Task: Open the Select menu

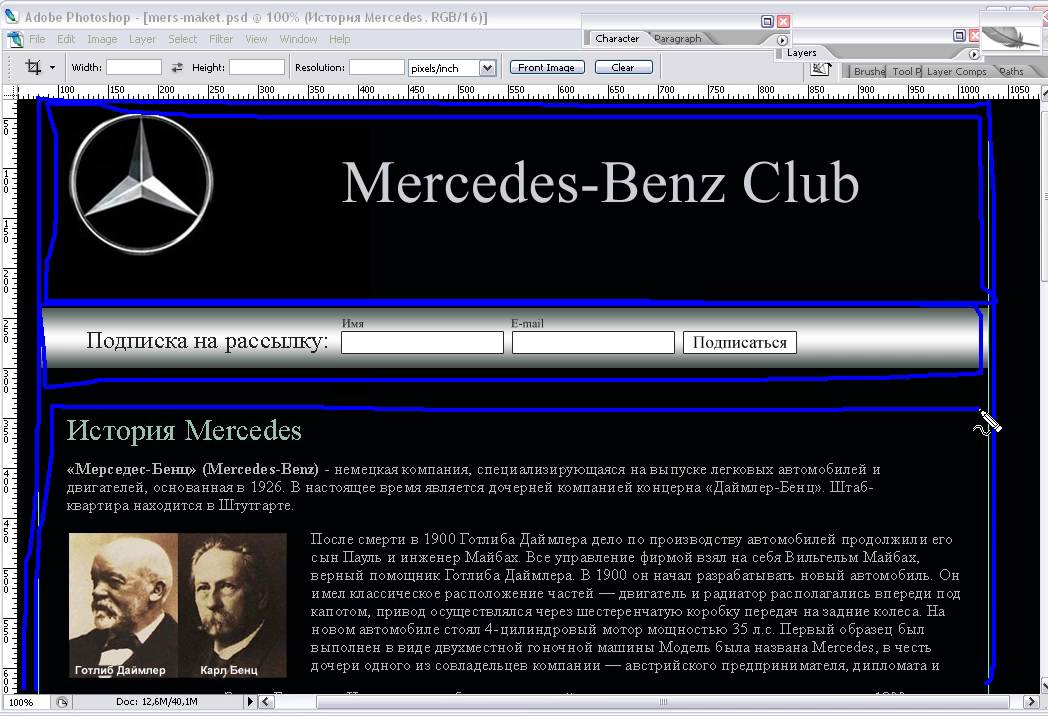Action: coord(182,39)
